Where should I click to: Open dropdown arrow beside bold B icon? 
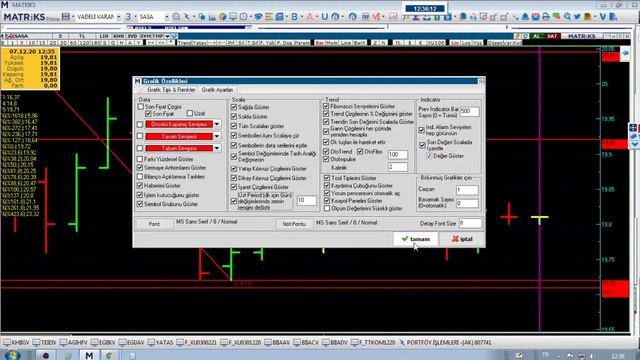(x=301, y=17)
